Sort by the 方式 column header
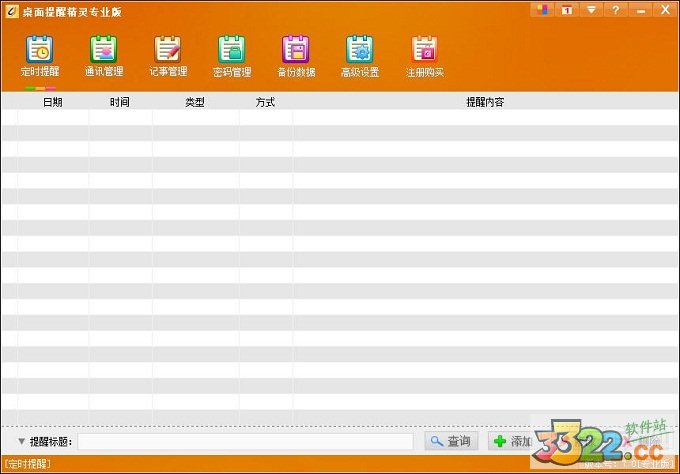This screenshot has height=474, width=680. [x=265, y=102]
